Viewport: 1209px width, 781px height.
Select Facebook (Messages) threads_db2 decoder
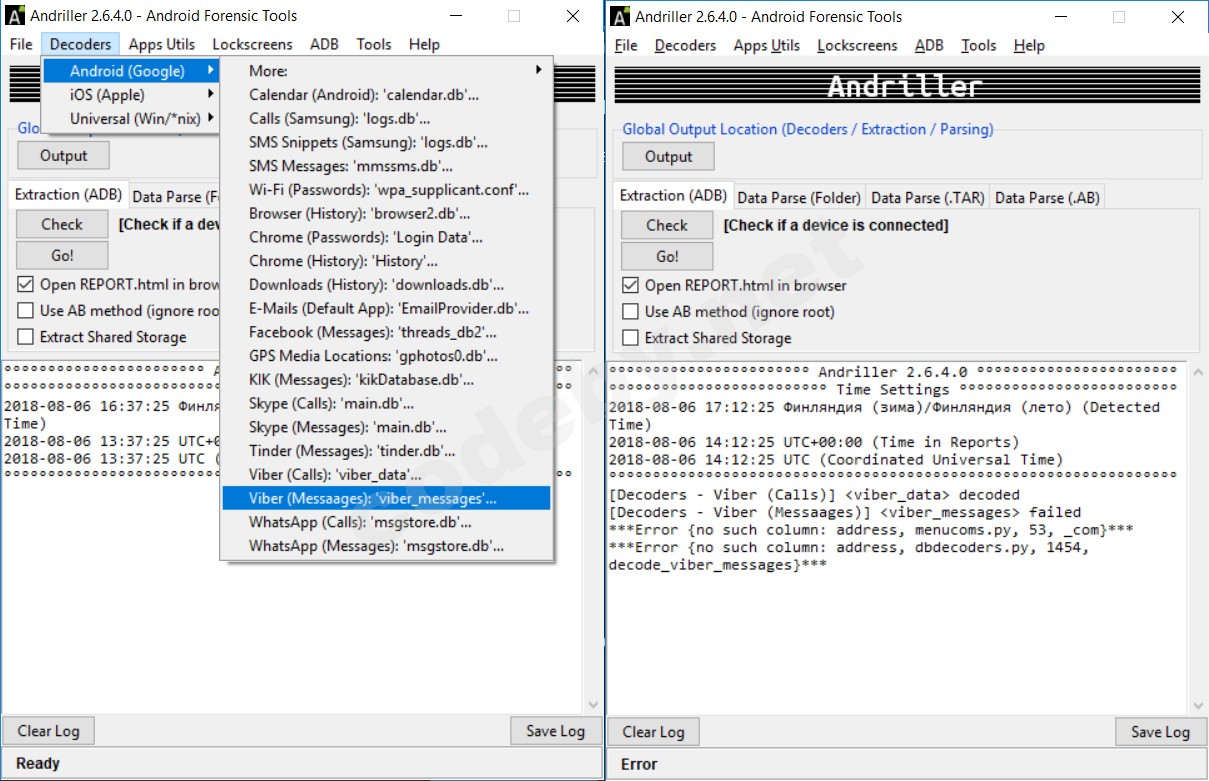(x=387, y=332)
